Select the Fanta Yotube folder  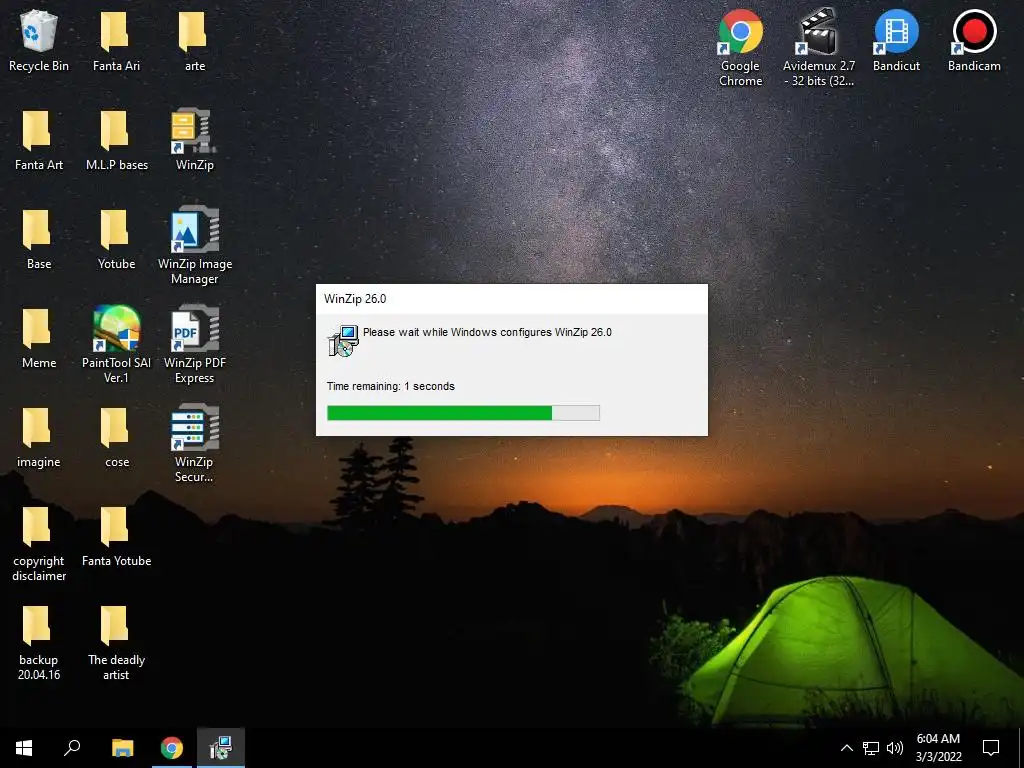point(116,537)
